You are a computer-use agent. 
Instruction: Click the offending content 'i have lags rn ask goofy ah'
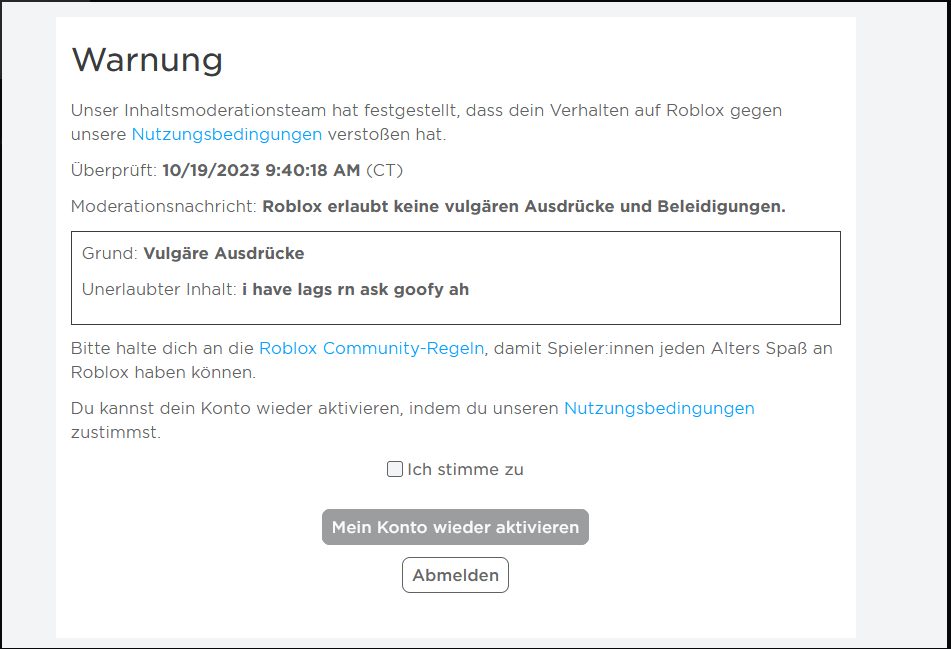point(355,290)
